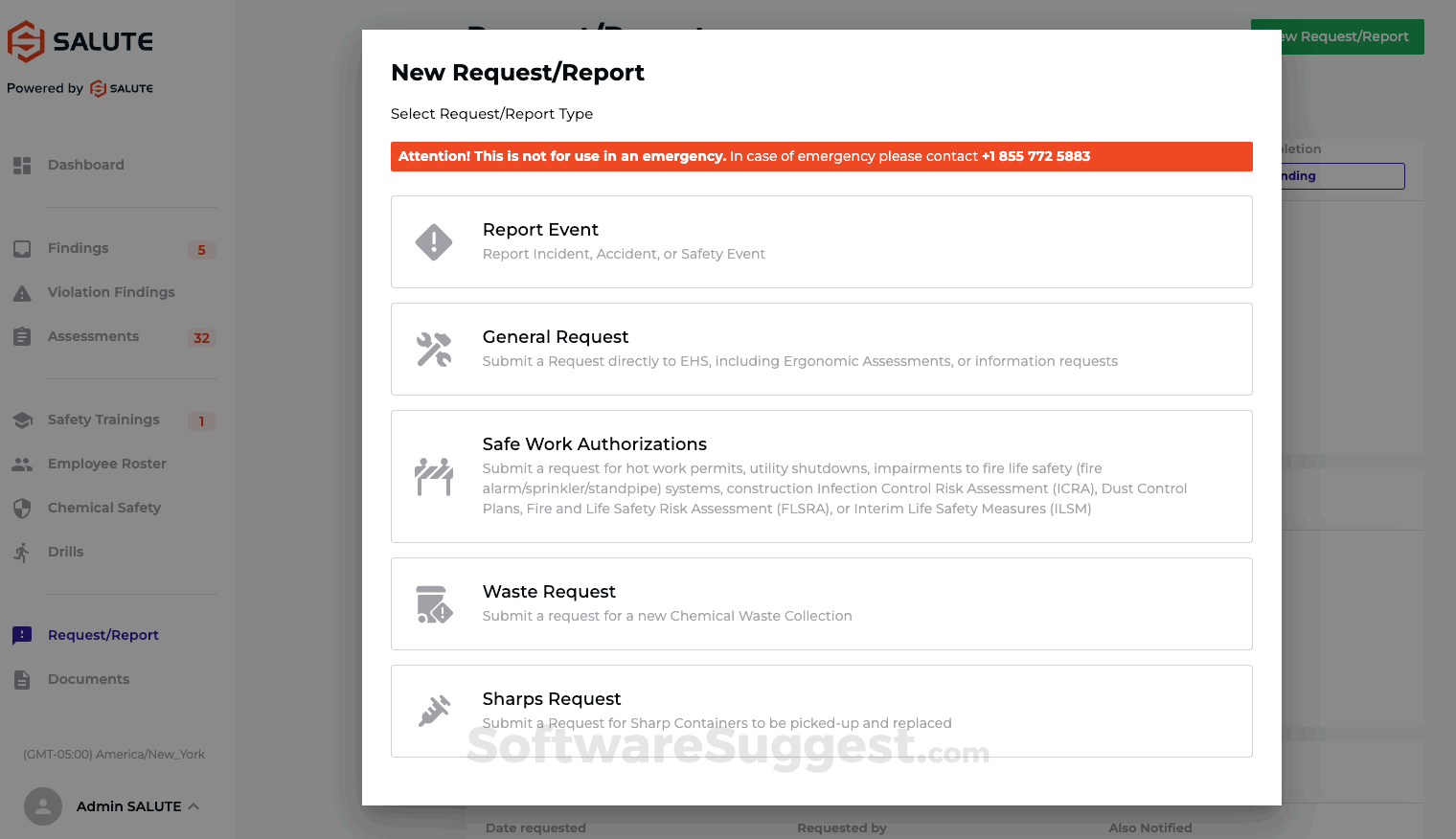This screenshot has width=1456, height=839.
Task: Expand the Admin SALUTE user menu chevron
Action: (x=193, y=806)
